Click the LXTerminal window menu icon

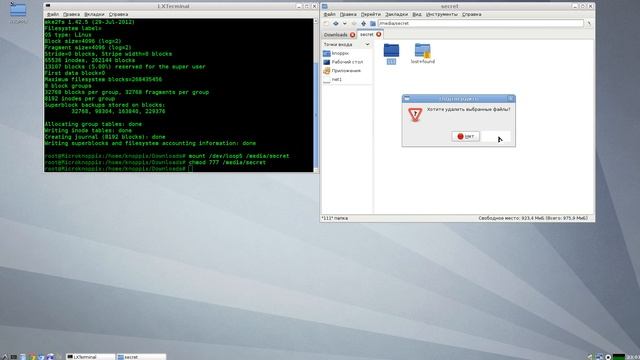(x=48, y=6)
